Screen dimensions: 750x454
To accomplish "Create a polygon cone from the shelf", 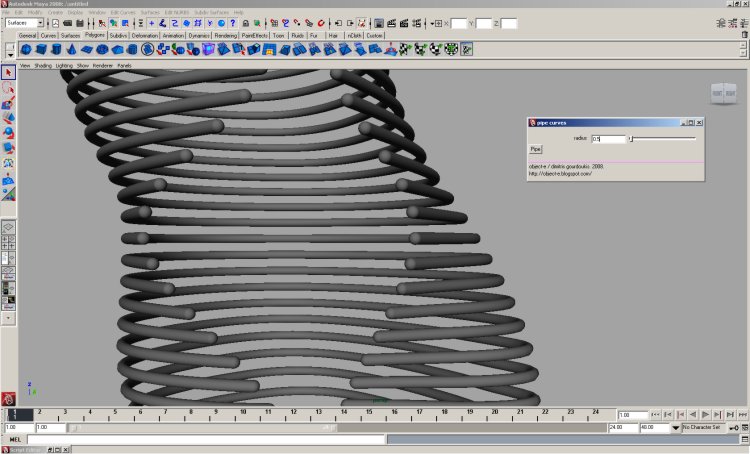I will [x=71, y=49].
